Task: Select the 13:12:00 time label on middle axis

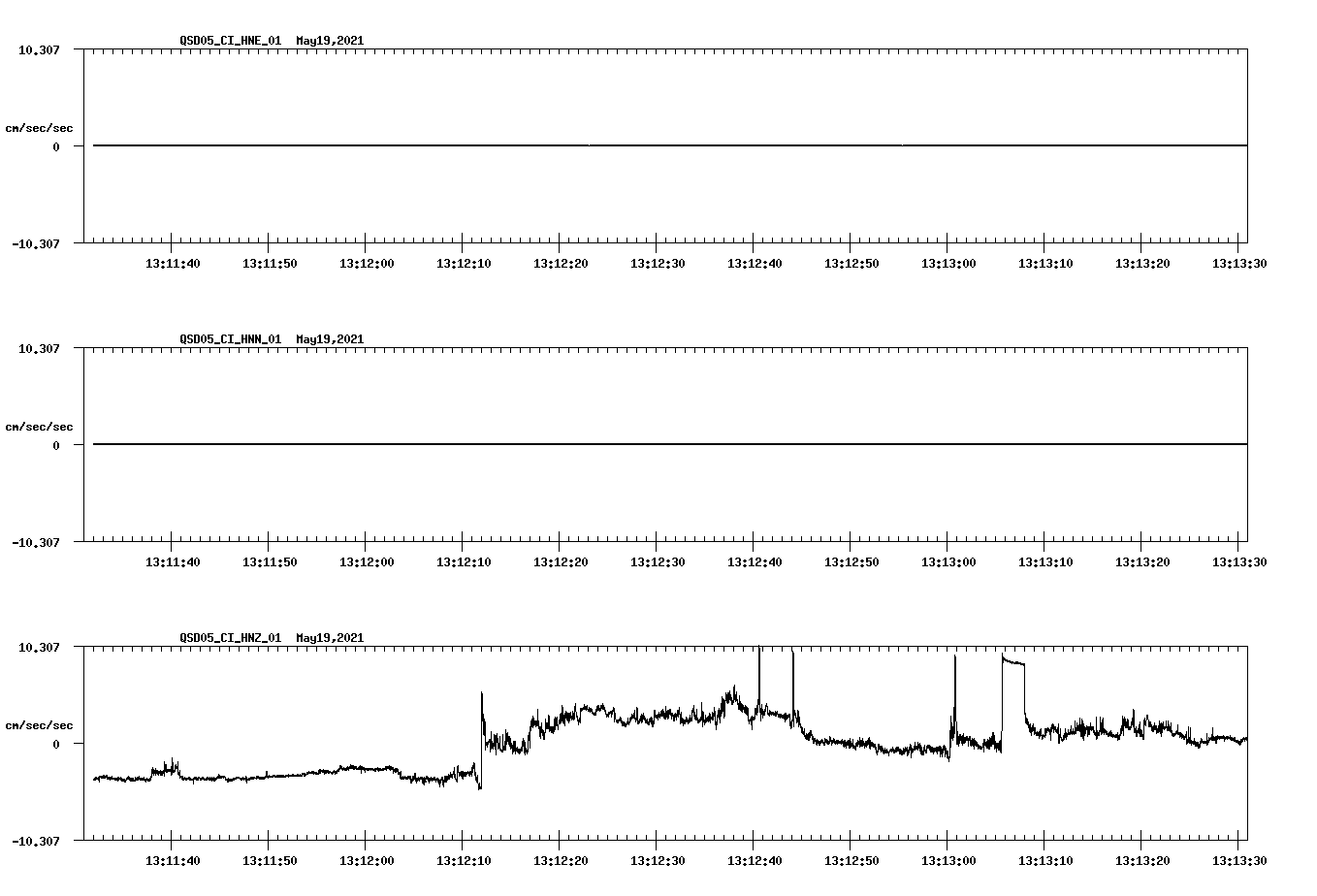Action: (x=369, y=560)
